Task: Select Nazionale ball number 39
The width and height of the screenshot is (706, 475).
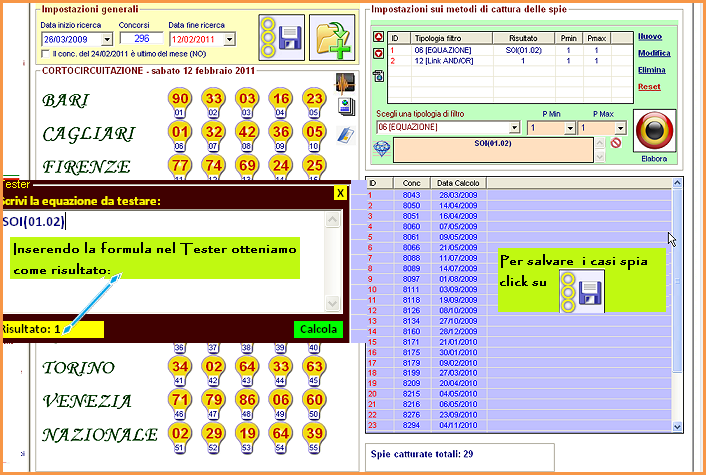Action: pyautogui.click(x=314, y=433)
